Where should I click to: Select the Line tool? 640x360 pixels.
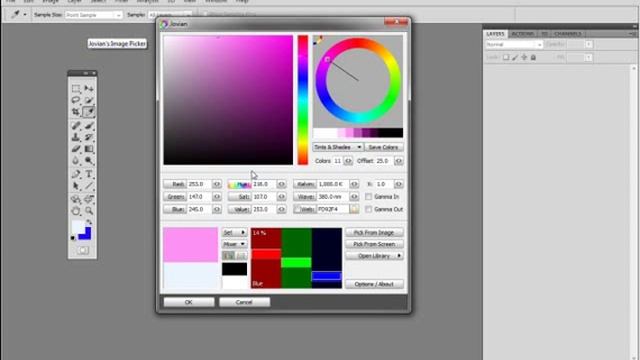click(89, 186)
